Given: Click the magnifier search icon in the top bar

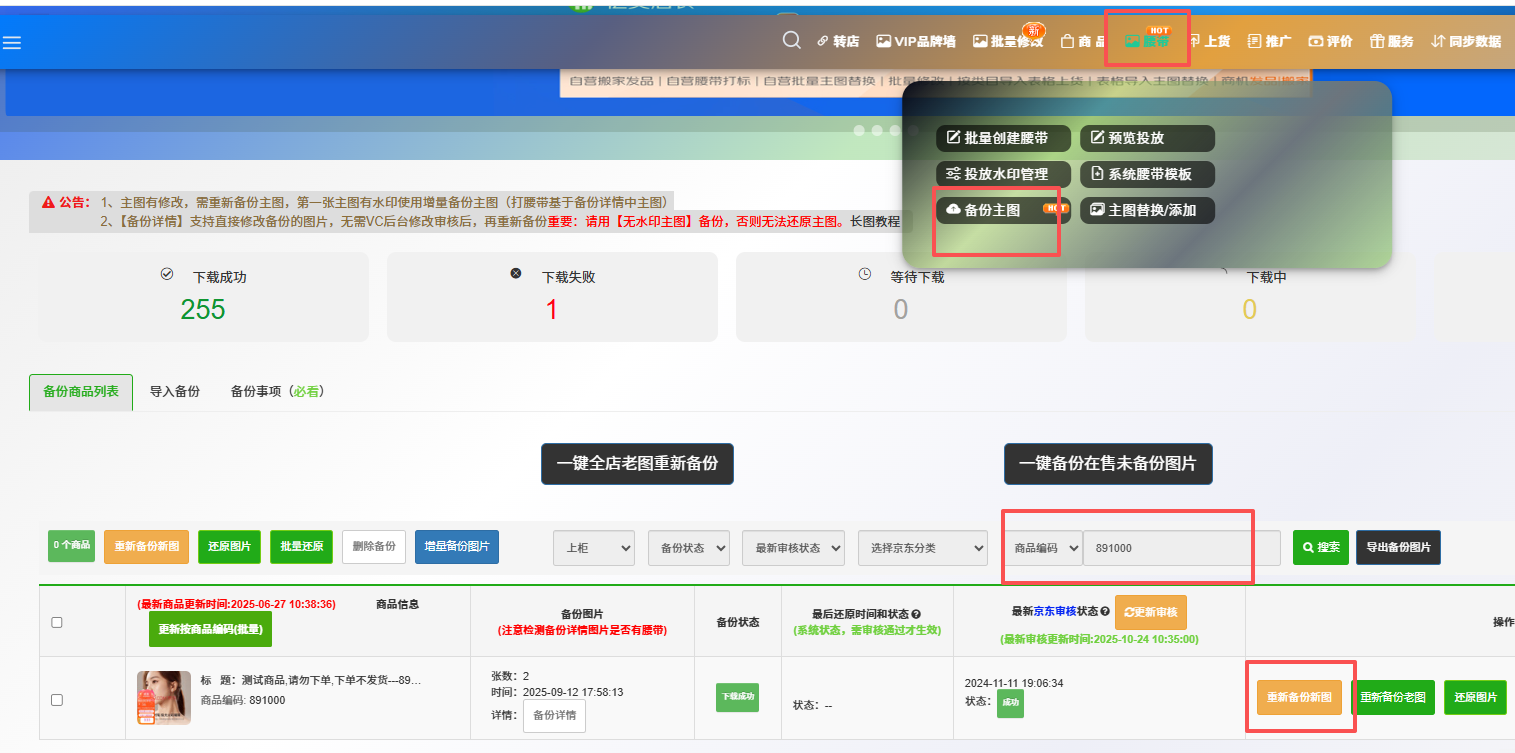Looking at the screenshot, I should click(x=791, y=40).
